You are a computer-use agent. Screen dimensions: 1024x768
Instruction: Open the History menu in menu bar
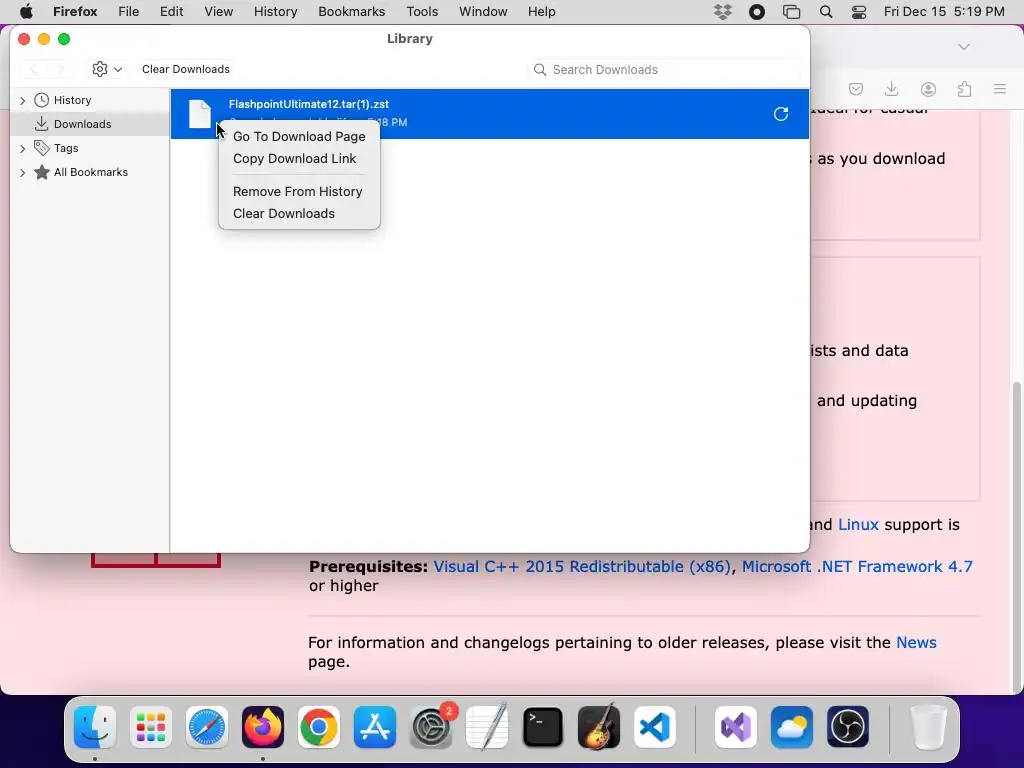click(276, 12)
